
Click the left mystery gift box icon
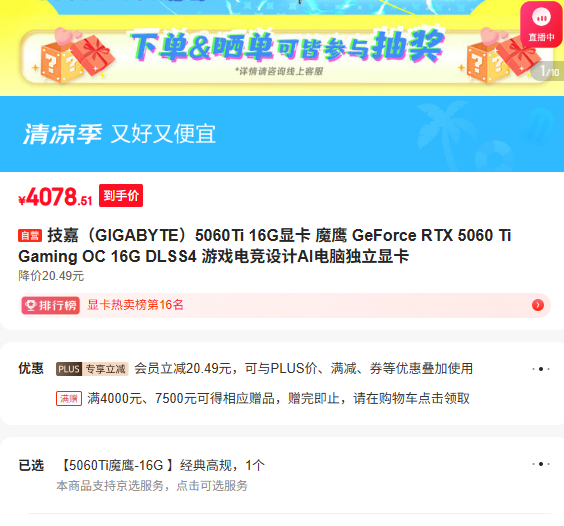73,56
